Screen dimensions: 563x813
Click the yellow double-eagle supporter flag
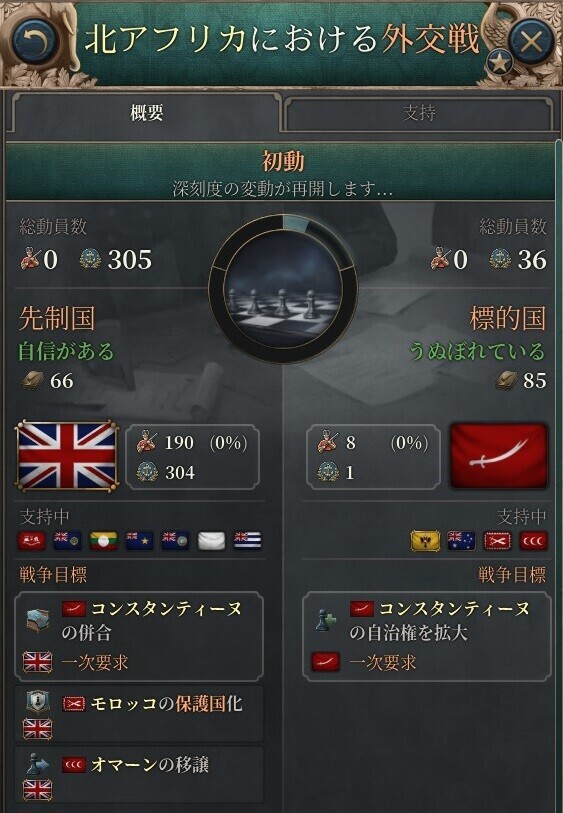pyautogui.click(x=426, y=540)
